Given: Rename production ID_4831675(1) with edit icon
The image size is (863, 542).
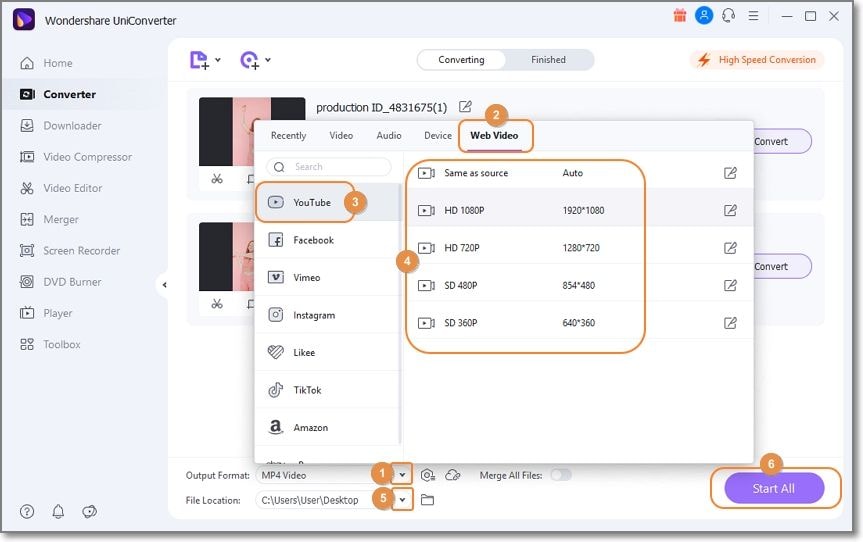Looking at the screenshot, I should (x=465, y=107).
